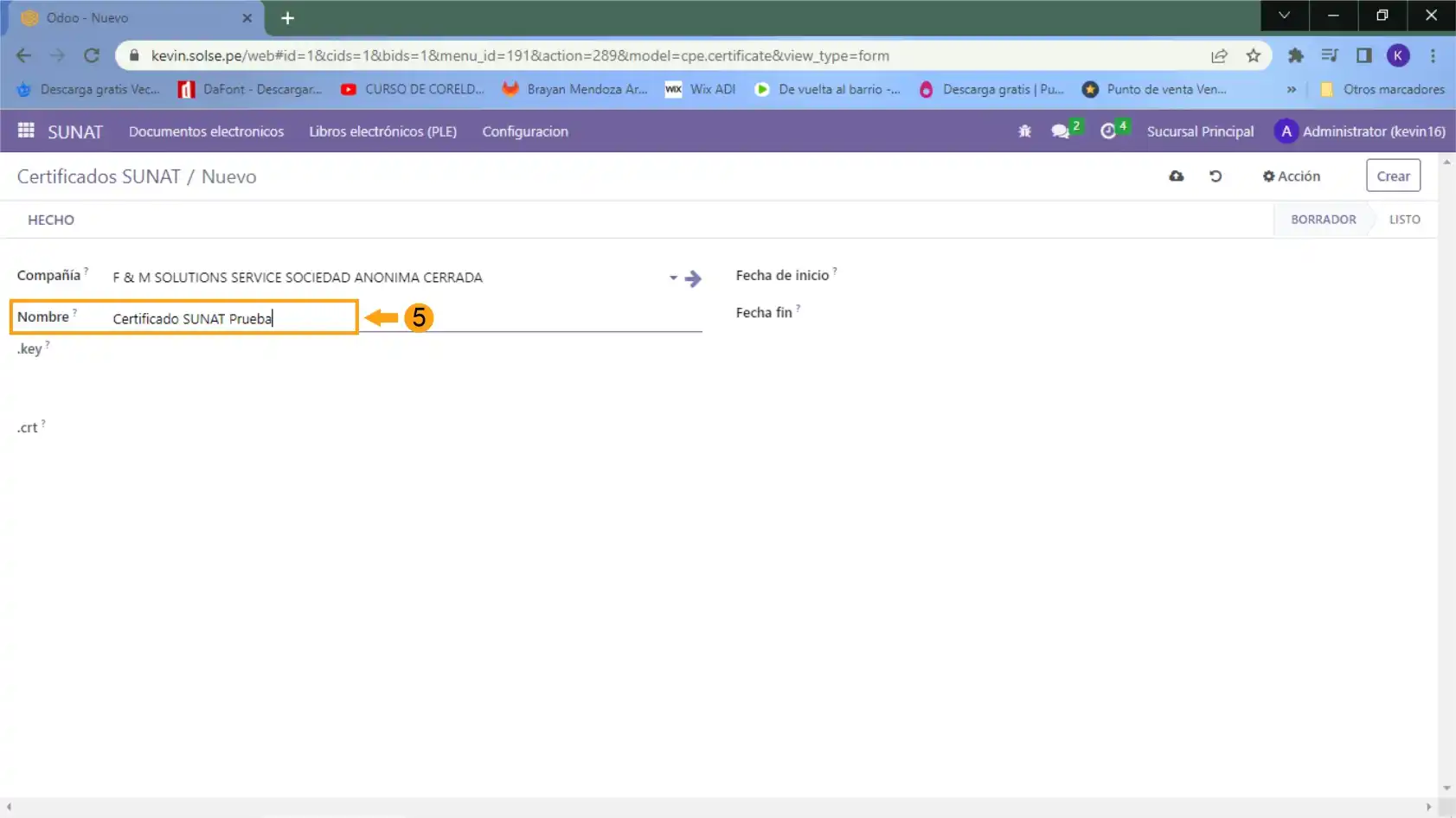Open the DaFont - Descargar bookmark
This screenshot has width=1456, height=818.
(x=251, y=89)
